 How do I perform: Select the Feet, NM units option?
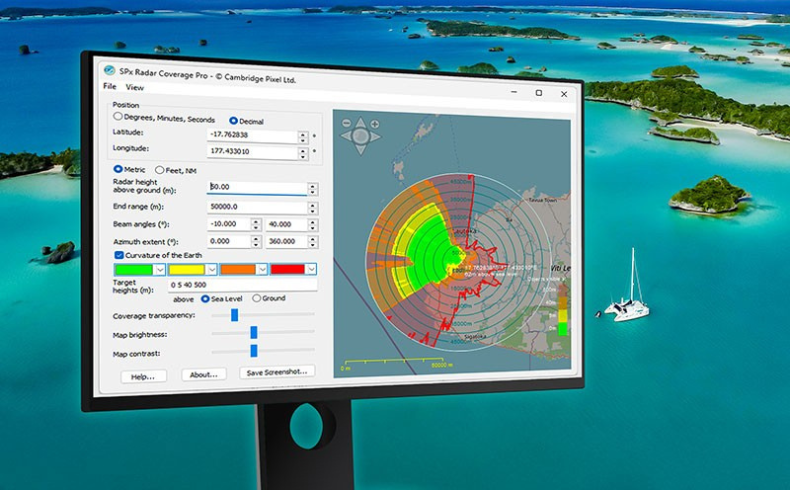coord(160,170)
